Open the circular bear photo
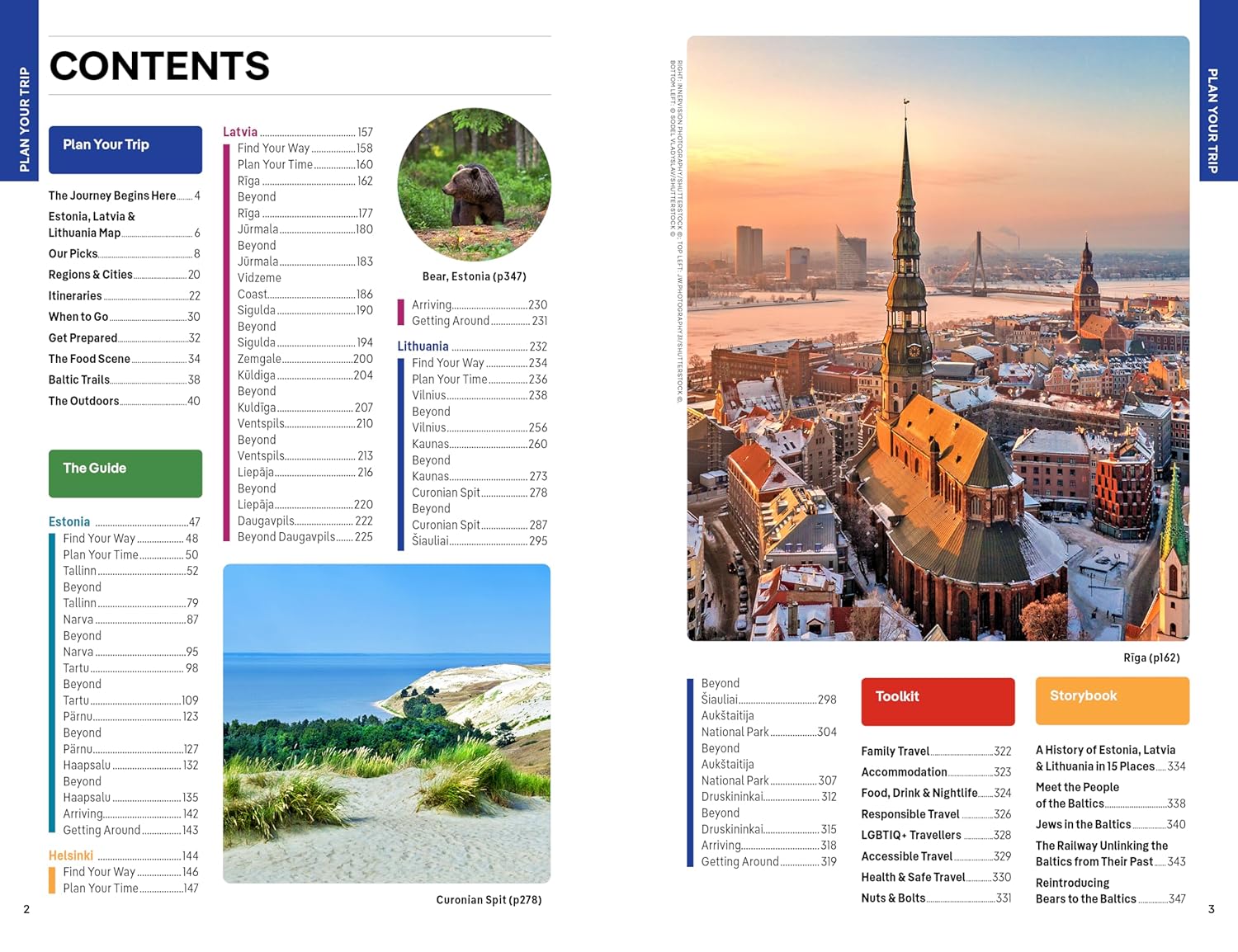The width and height of the screenshot is (1238, 952). tap(474, 185)
